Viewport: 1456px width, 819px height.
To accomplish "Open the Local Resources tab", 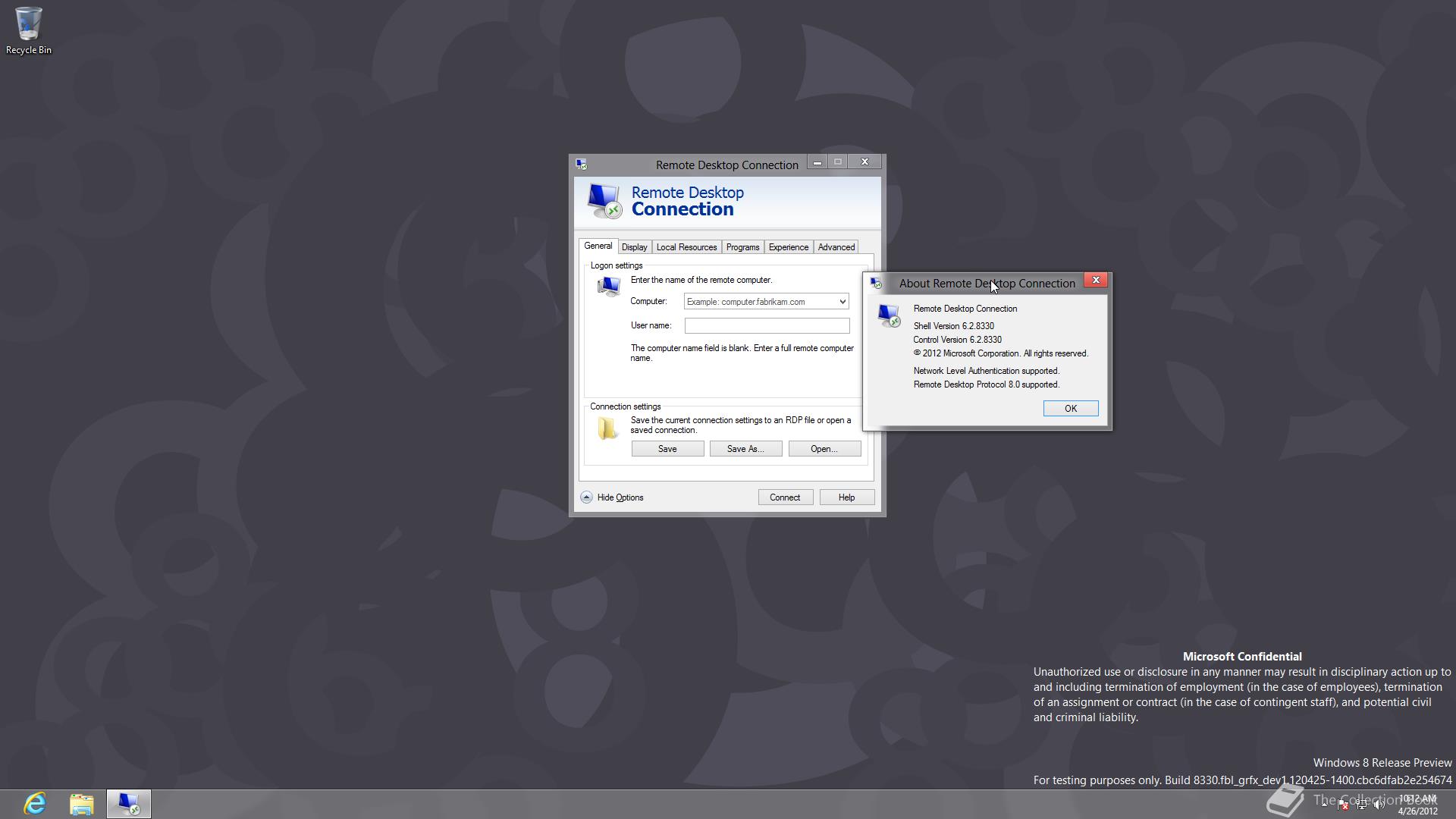I will [686, 247].
